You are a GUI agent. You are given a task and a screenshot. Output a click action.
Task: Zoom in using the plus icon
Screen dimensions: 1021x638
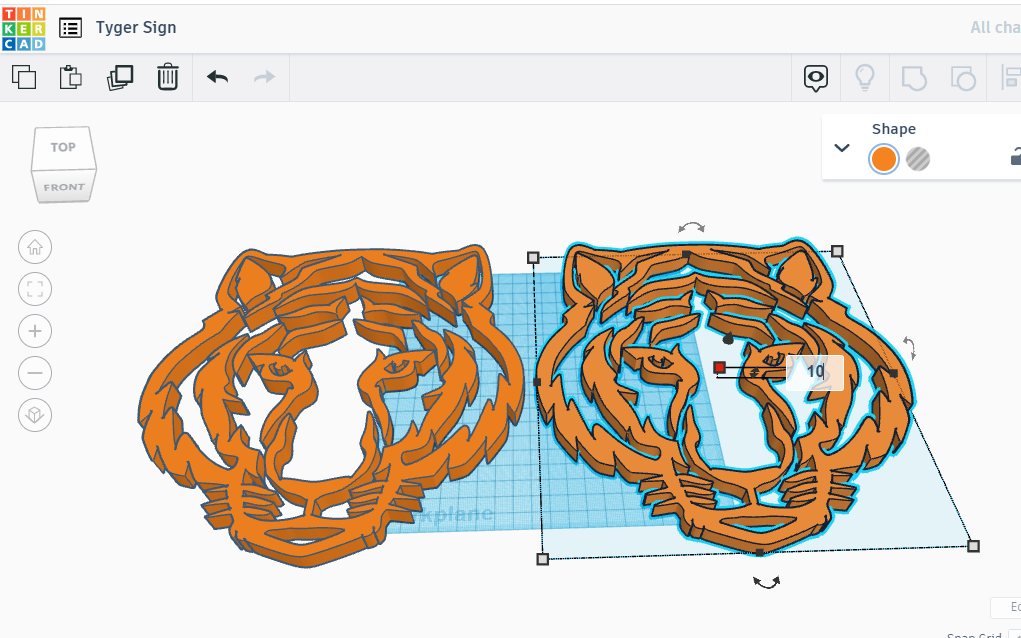35,331
